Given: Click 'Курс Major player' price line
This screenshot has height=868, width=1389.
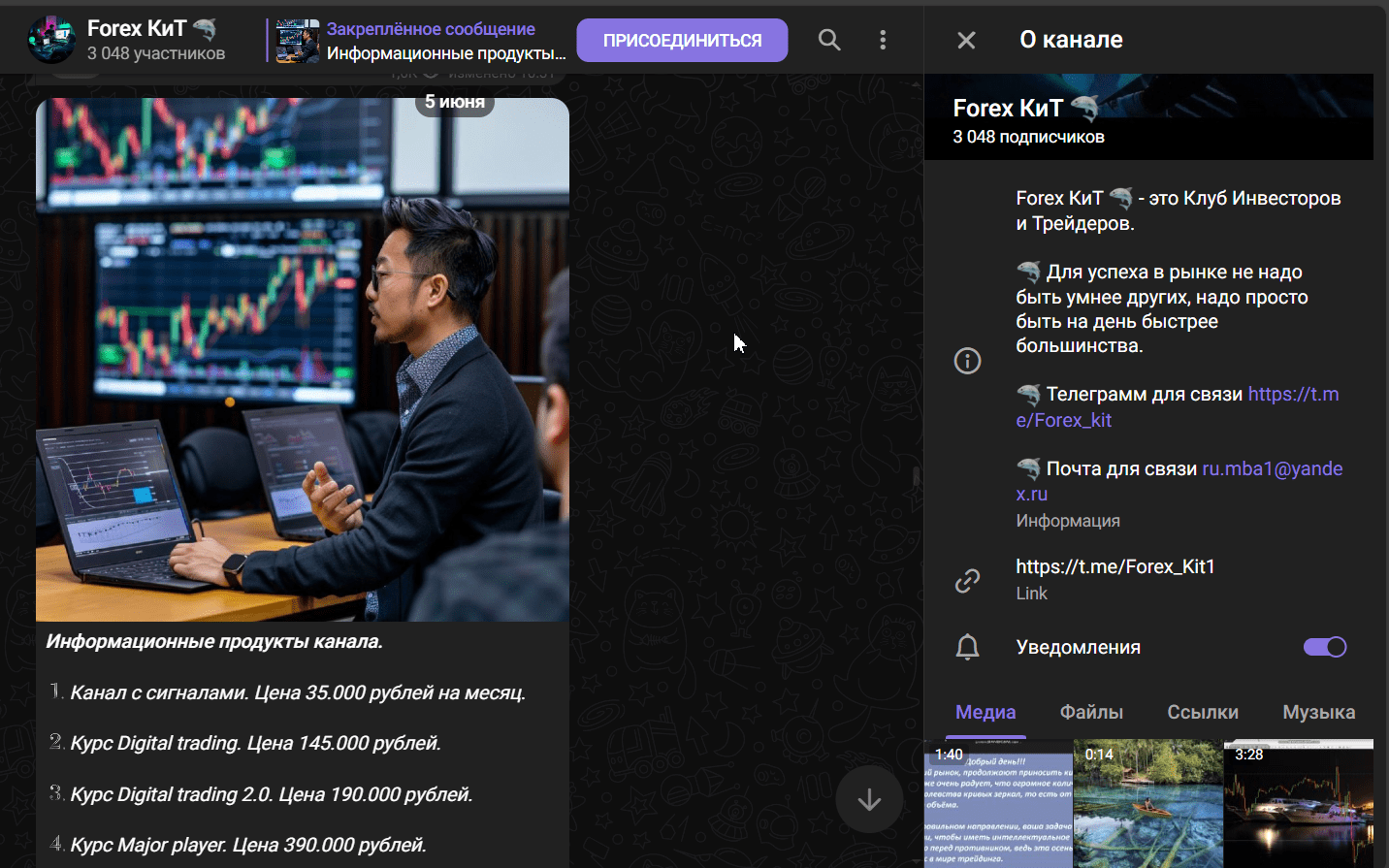Looking at the screenshot, I should (x=238, y=845).
